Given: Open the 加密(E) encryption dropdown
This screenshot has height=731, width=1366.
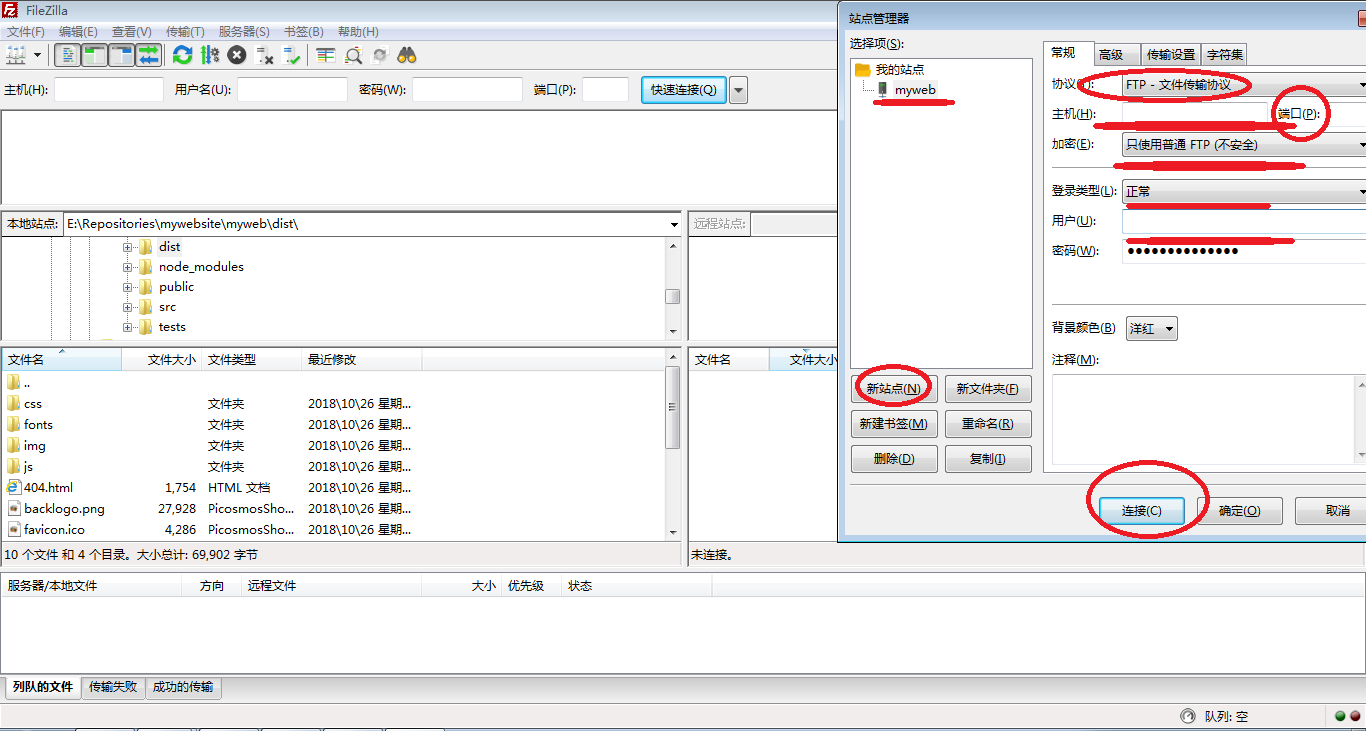Looking at the screenshot, I should 1244,145.
